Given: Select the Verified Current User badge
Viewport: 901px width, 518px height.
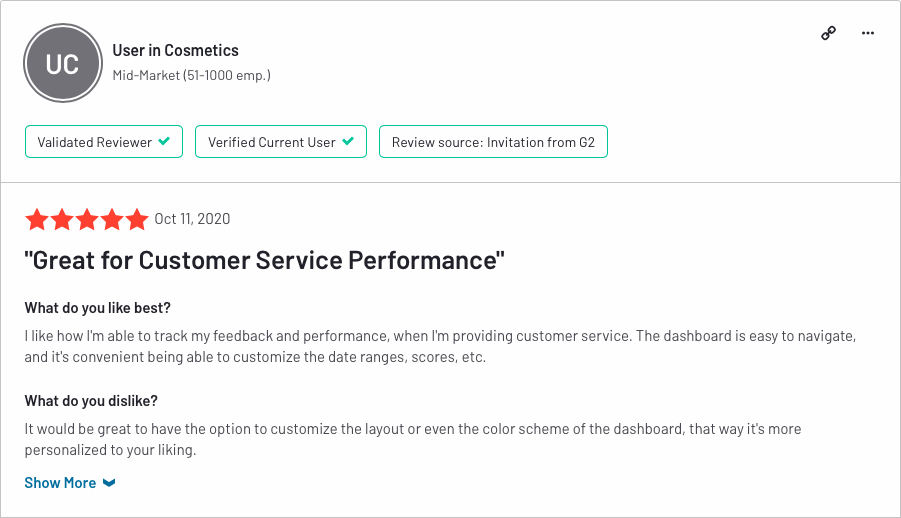Looking at the screenshot, I should pos(281,141).
